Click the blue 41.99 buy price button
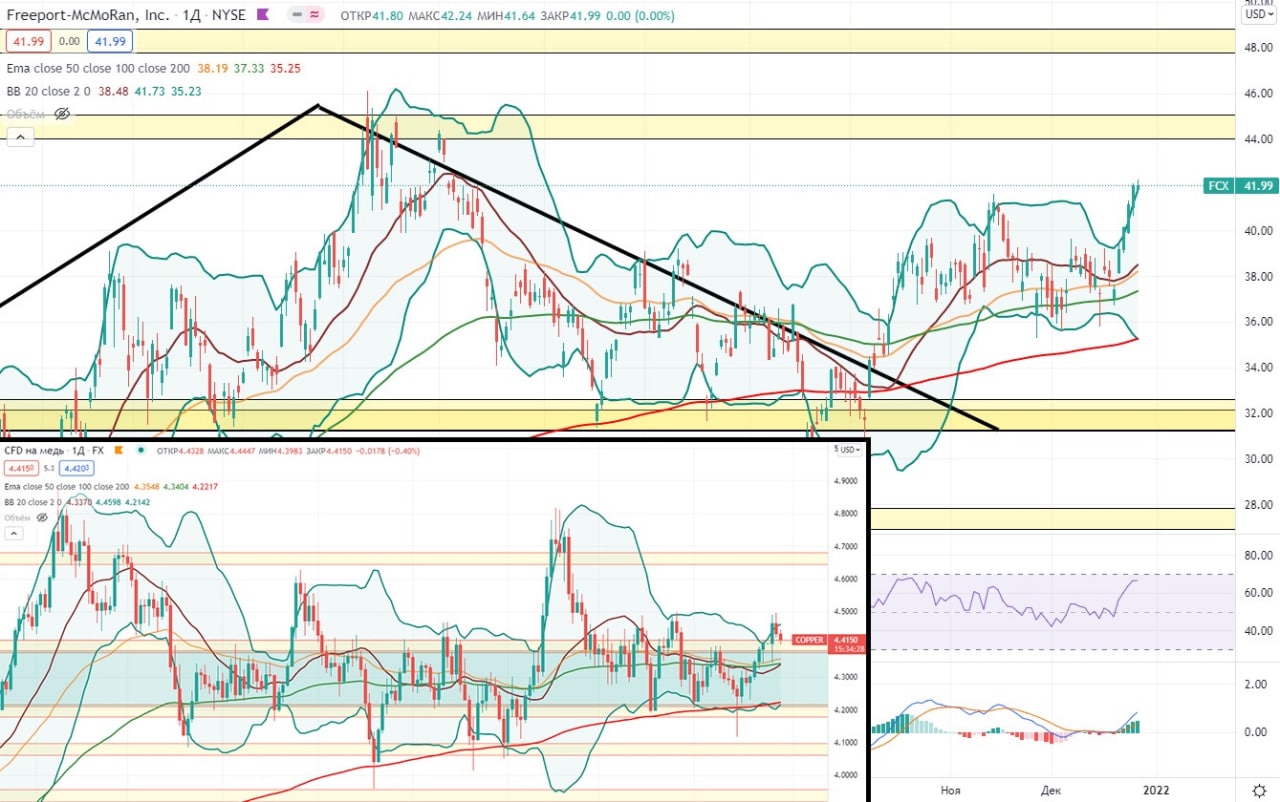Viewport: 1280px width, 802px height. pyautogui.click(x=110, y=41)
